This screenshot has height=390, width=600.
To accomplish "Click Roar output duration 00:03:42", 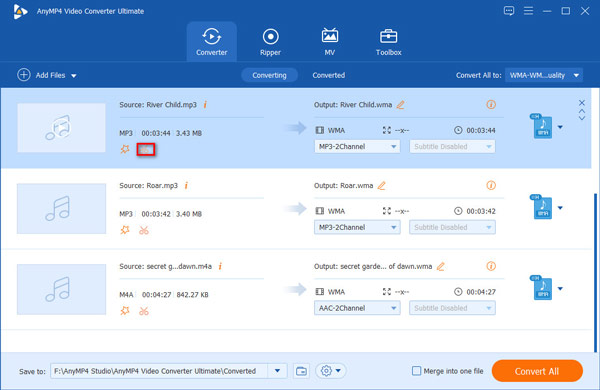I will (481, 211).
